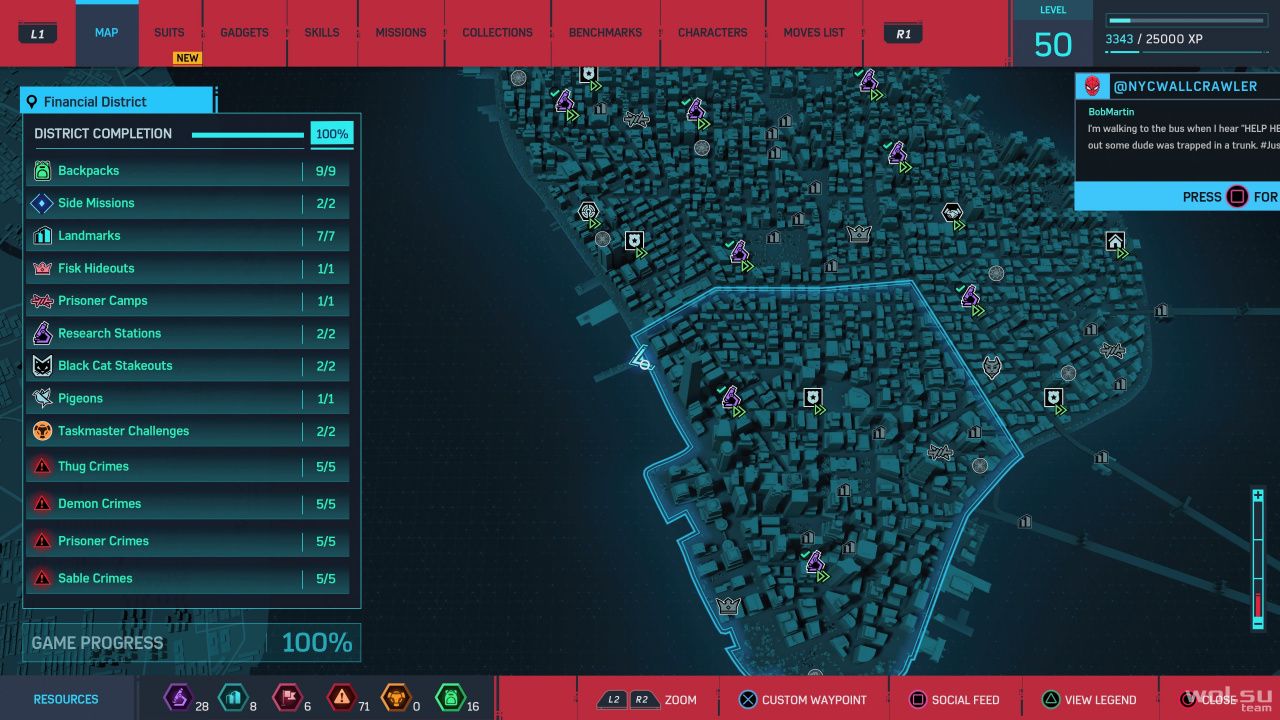Click the View Legend button

tap(1088, 700)
